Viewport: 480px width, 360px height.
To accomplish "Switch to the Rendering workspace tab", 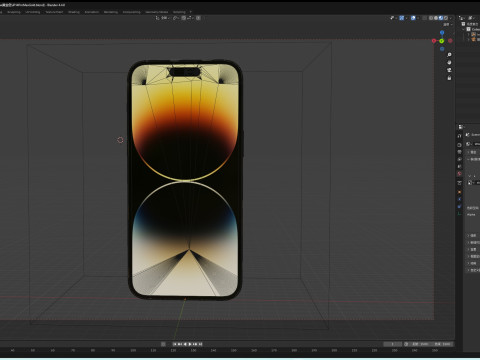I will (111, 12).
